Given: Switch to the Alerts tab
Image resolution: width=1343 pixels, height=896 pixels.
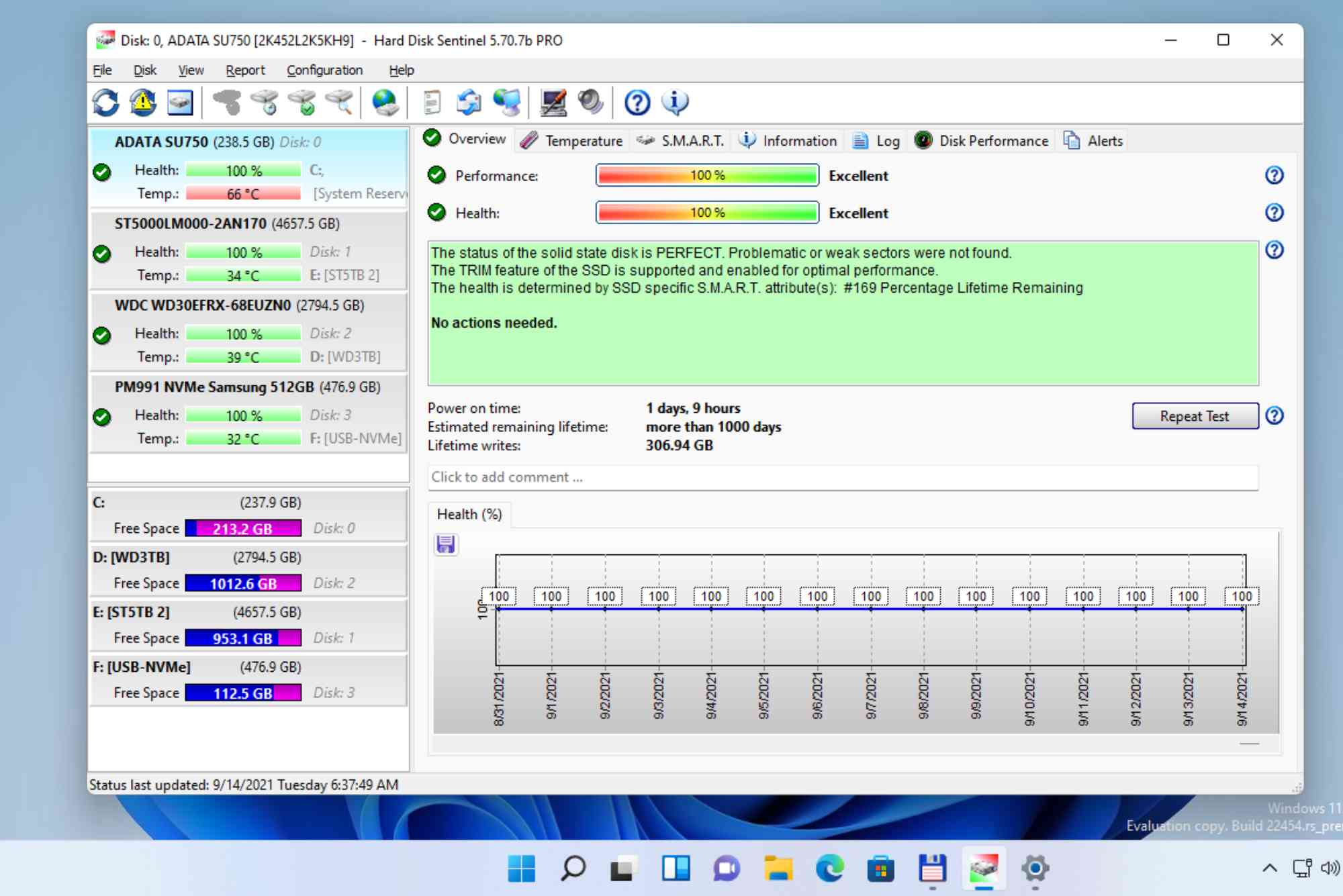Looking at the screenshot, I should 1093,141.
